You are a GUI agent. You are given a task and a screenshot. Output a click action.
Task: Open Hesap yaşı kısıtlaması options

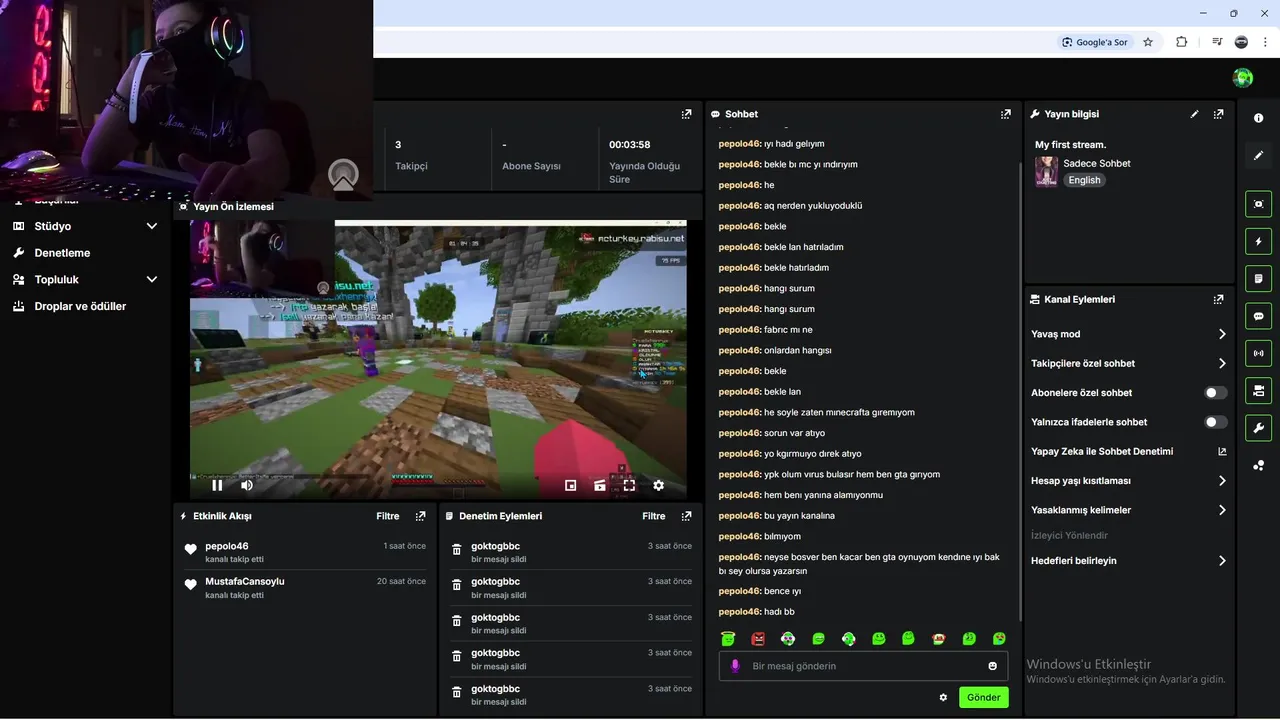(x=1129, y=481)
